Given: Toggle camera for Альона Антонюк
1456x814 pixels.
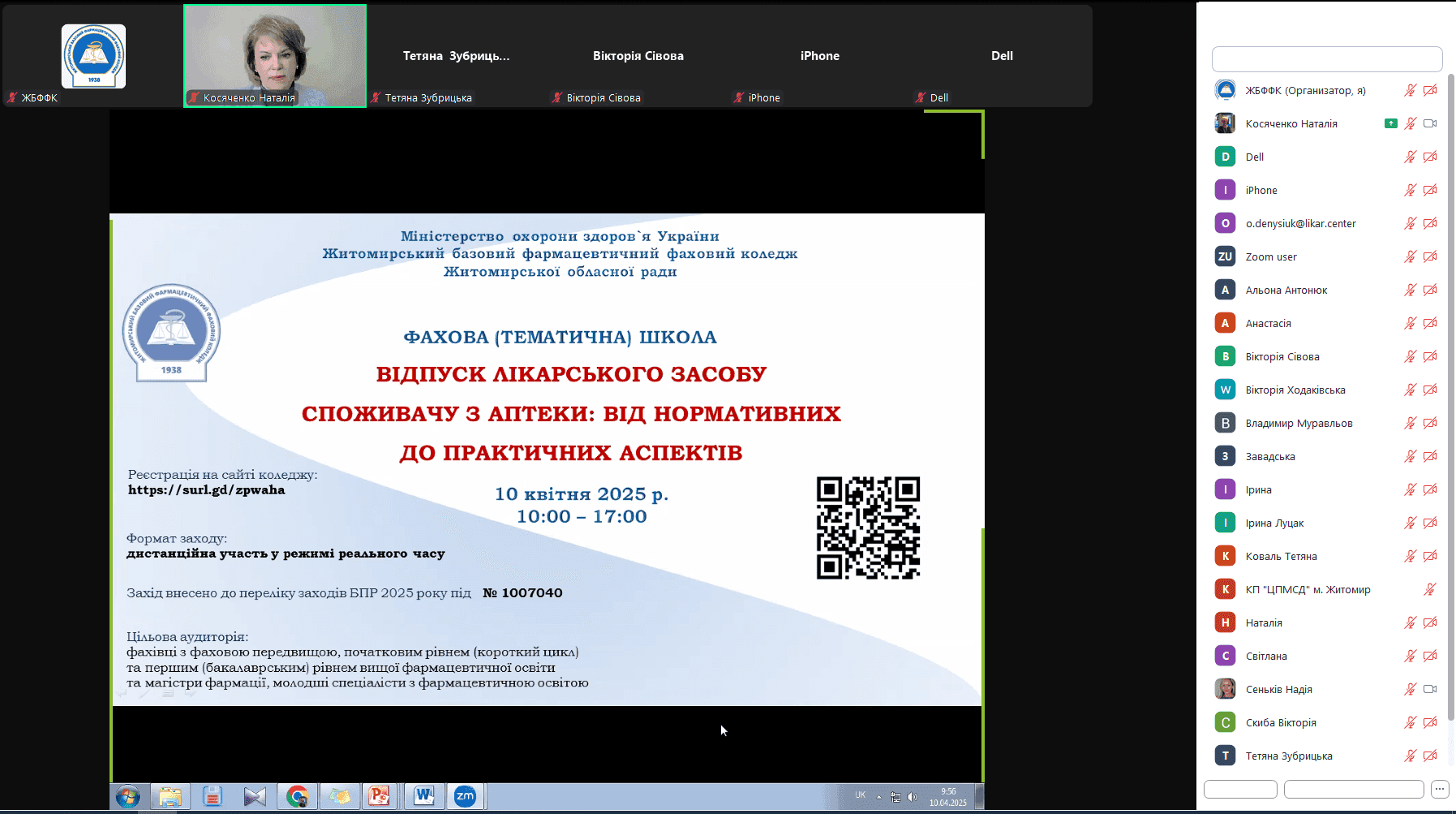Looking at the screenshot, I should pos(1430,290).
